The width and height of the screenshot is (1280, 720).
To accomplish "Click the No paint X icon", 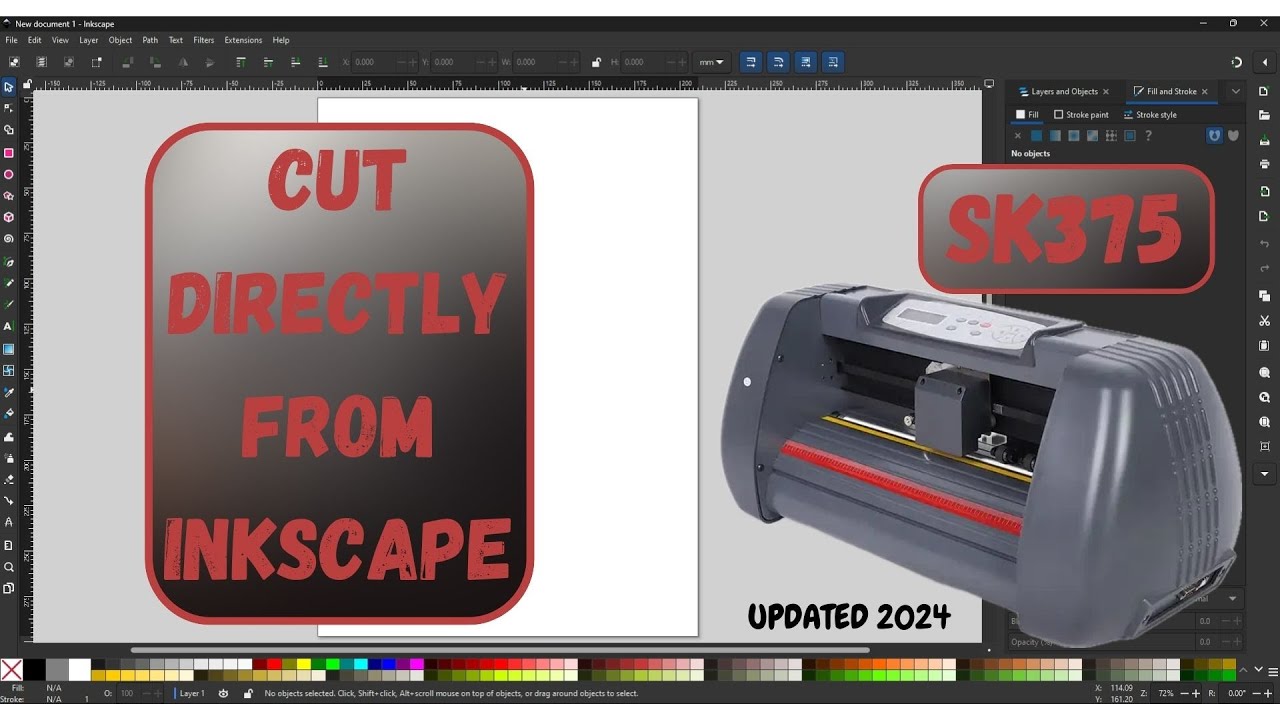I will 1018,136.
